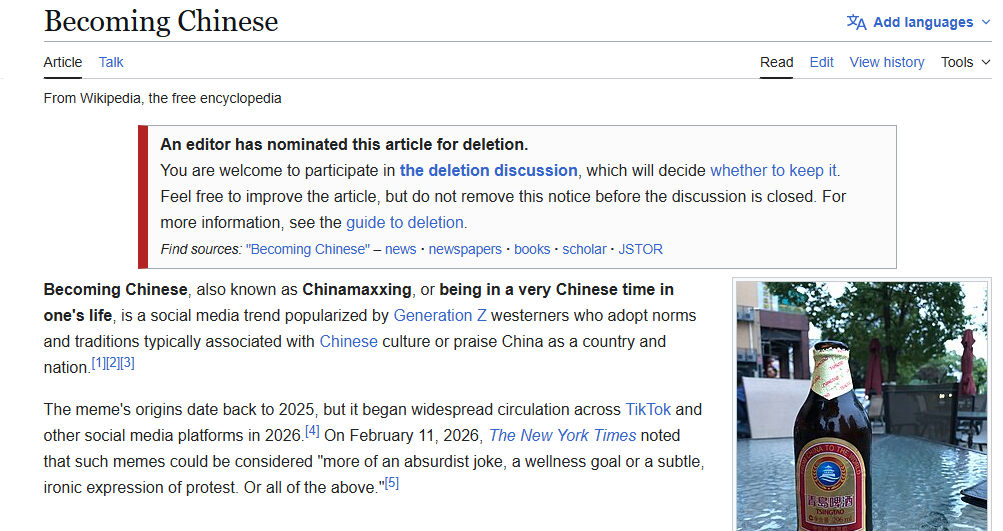Screen dimensions: 1003x531
Task: Jump to citation [5]
Action: click(391, 482)
